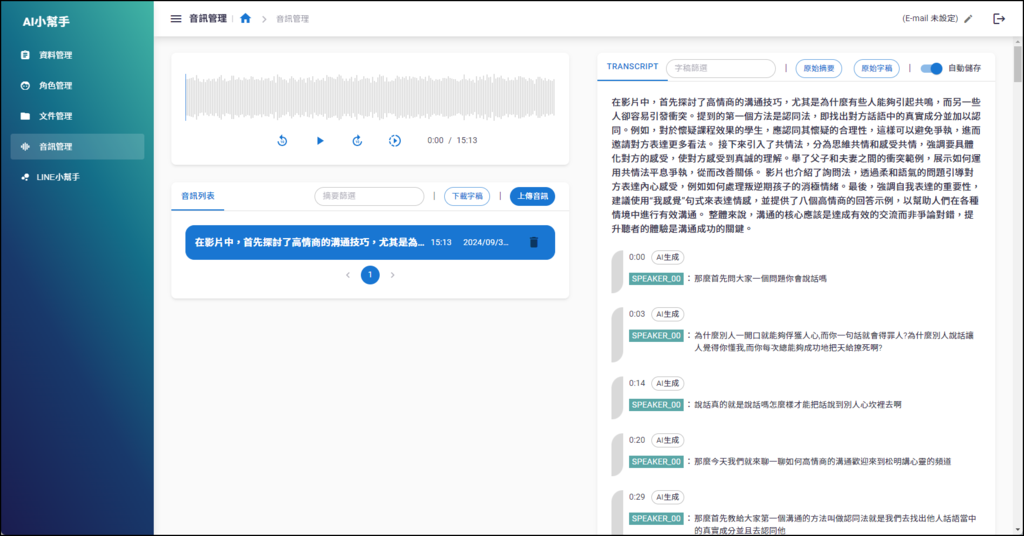This screenshot has width=1024, height=536.
Task: Click the 0:20 timestamp in transcript
Action: tap(637, 440)
